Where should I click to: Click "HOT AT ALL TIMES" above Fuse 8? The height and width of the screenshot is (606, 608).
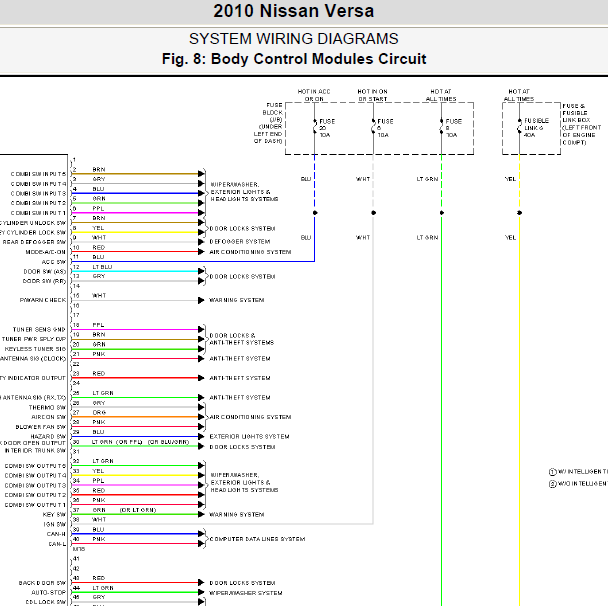point(441,95)
